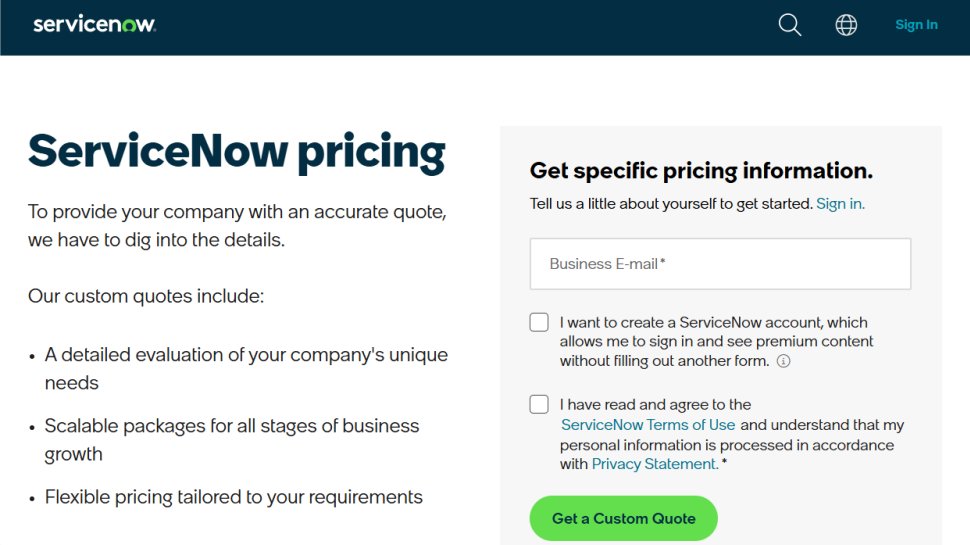Click Sign In in the top navigation
The image size is (970, 545).
point(916,25)
